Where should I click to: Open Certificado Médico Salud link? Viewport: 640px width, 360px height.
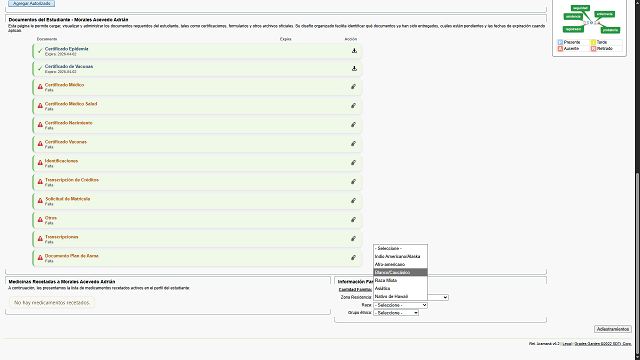[71, 104]
